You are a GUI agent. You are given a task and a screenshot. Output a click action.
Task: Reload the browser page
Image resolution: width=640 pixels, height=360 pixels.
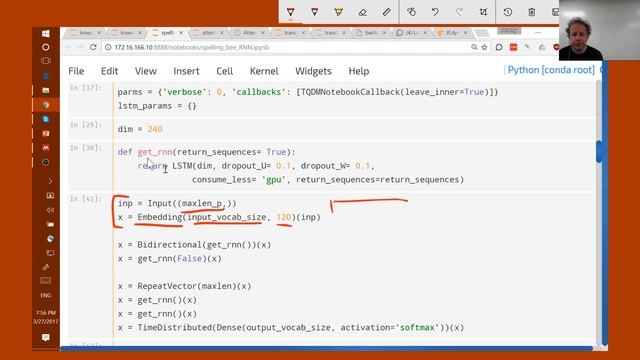point(93,47)
